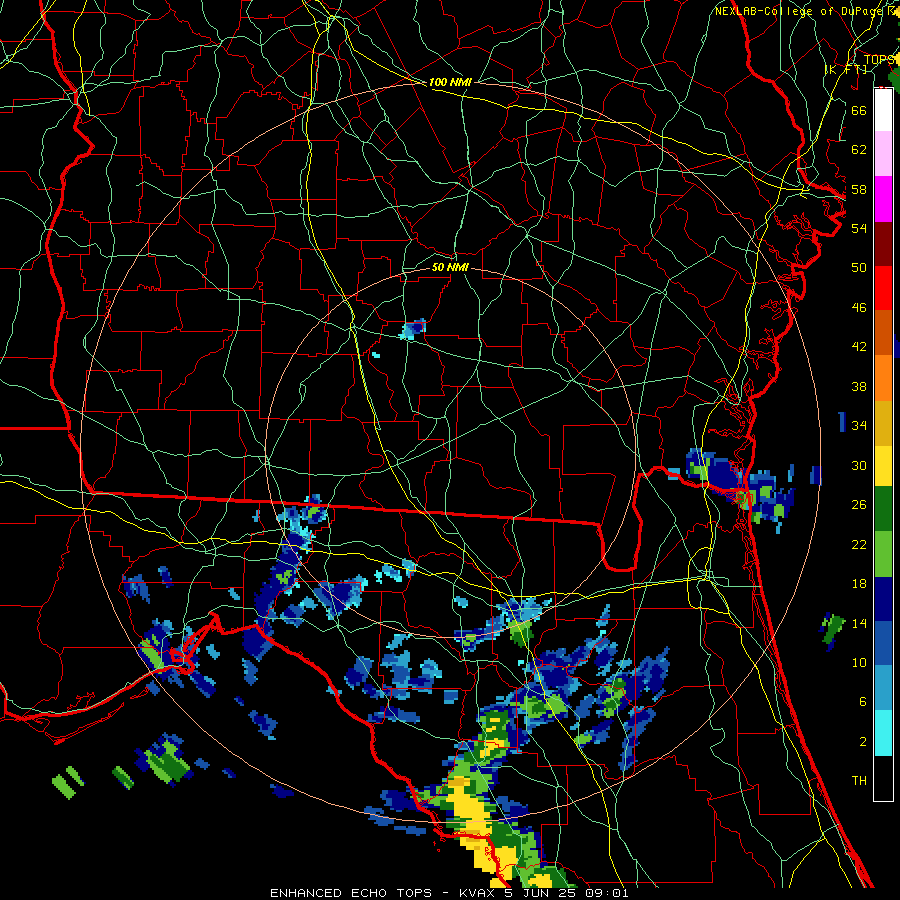Click the legend value 50
900x900 pixels.
tap(859, 268)
